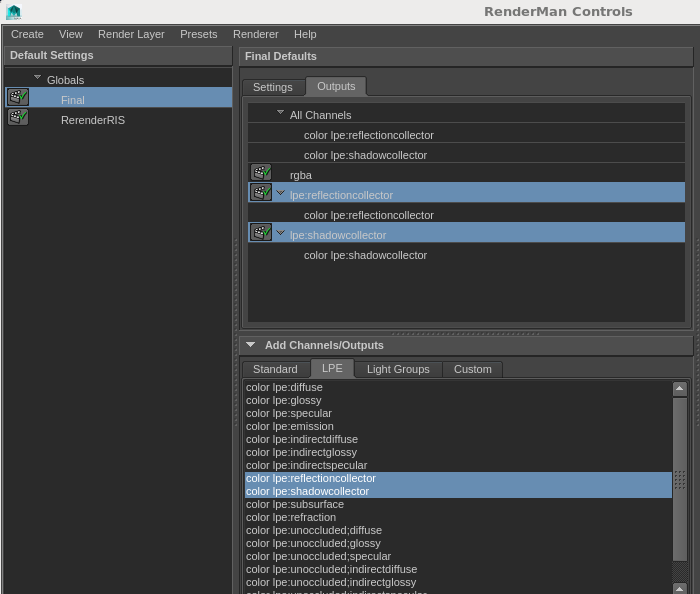700x594 pixels.
Task: Collapse the All Channels group
Action: 281,113
